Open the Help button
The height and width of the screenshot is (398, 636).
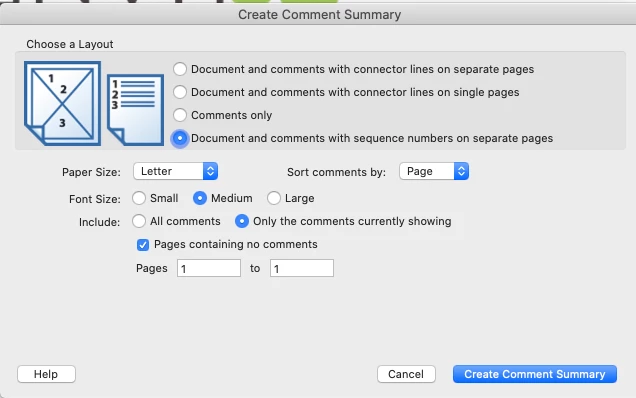(x=46, y=374)
